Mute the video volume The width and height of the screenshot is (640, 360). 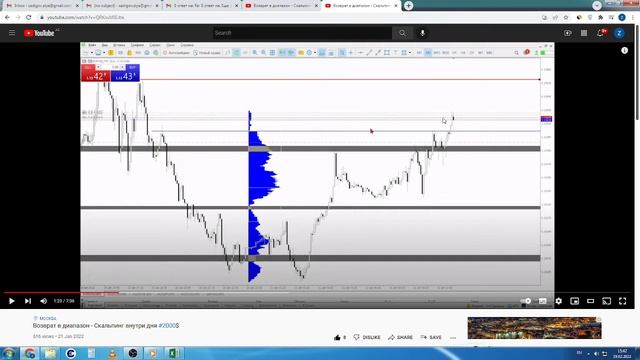tap(44, 301)
